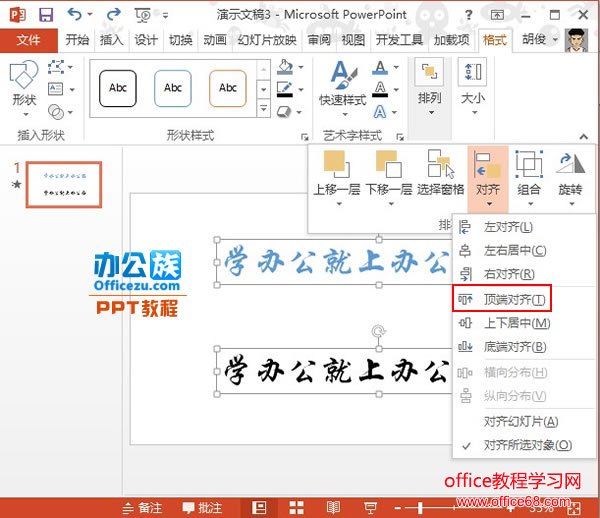Toggle the Comments (批注) pane
The image size is (600, 518).
click(x=202, y=508)
